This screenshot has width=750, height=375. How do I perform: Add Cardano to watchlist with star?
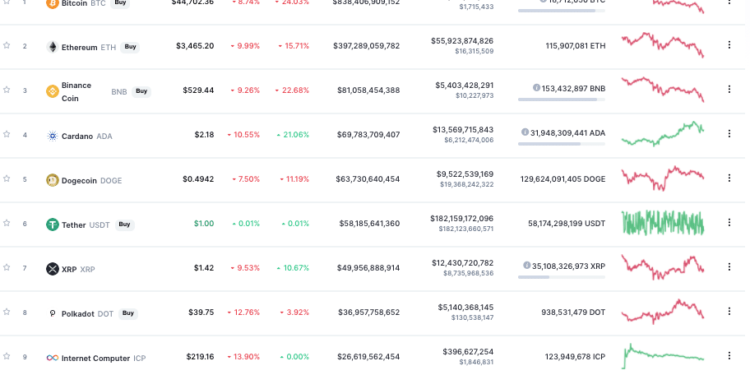(x=7, y=134)
